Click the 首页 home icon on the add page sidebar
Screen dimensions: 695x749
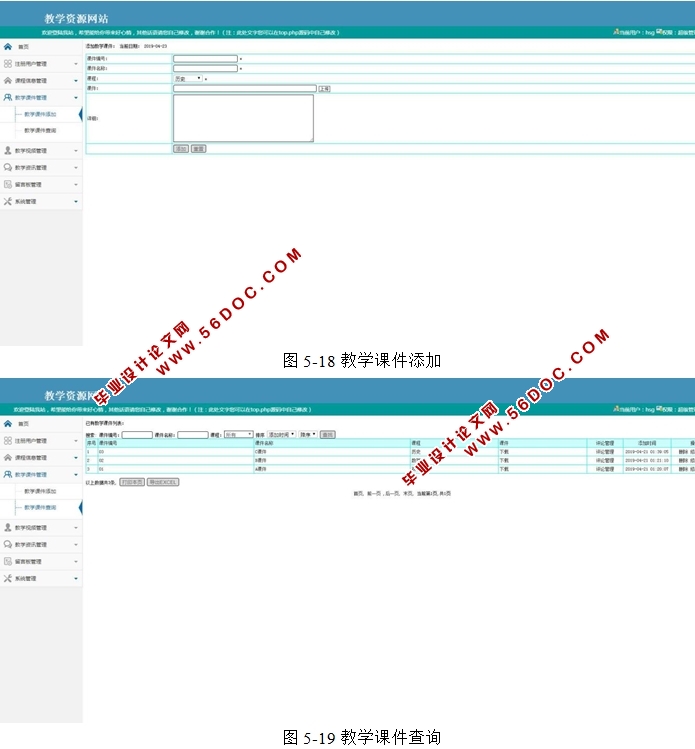coord(8,47)
